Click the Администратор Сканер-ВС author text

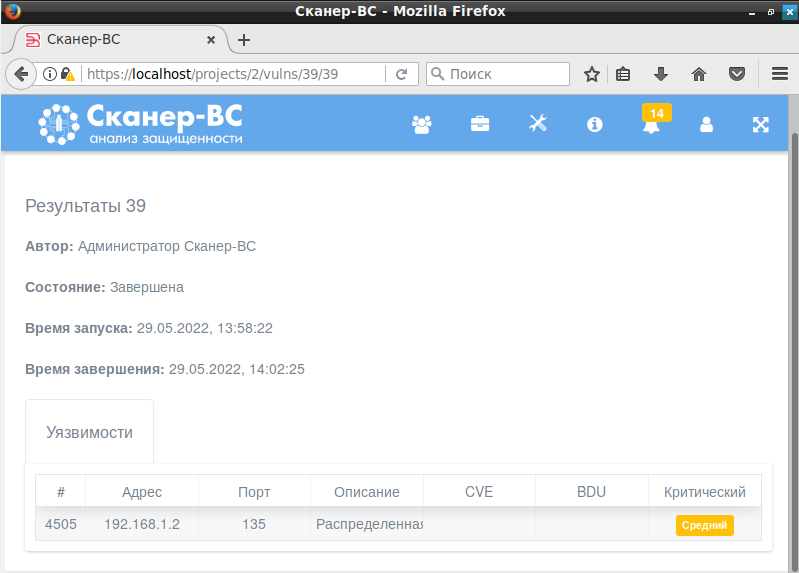click(167, 246)
